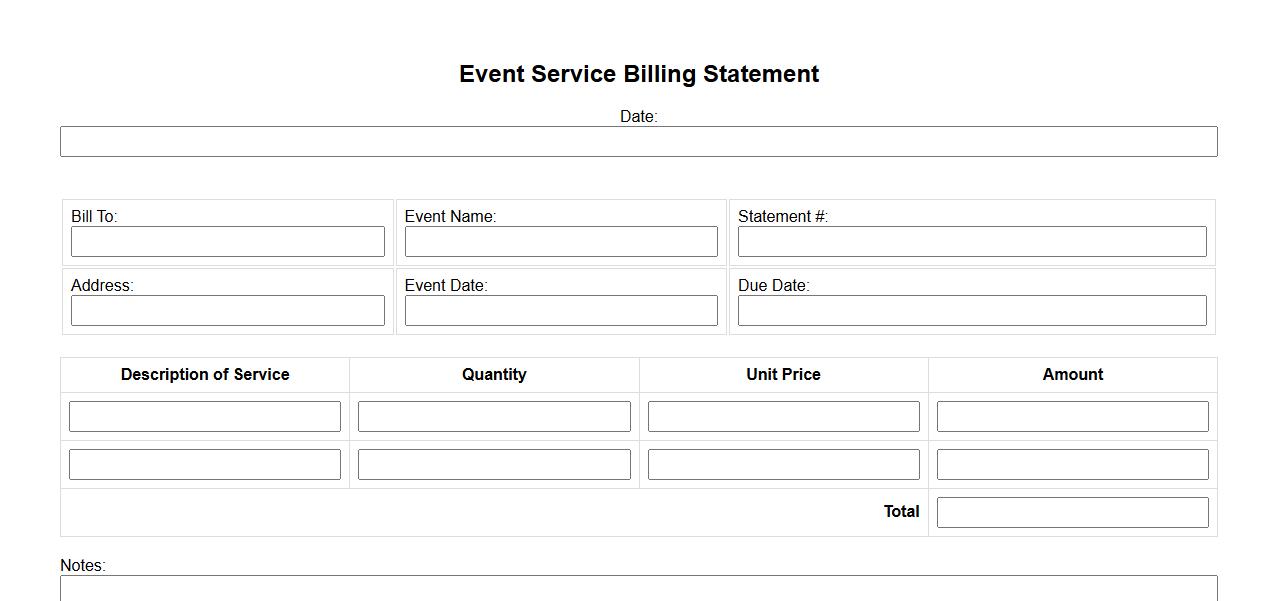This screenshot has height=601, width=1278.
Task: Focus the Notes text area
Action: pyautogui.click(x=638, y=589)
